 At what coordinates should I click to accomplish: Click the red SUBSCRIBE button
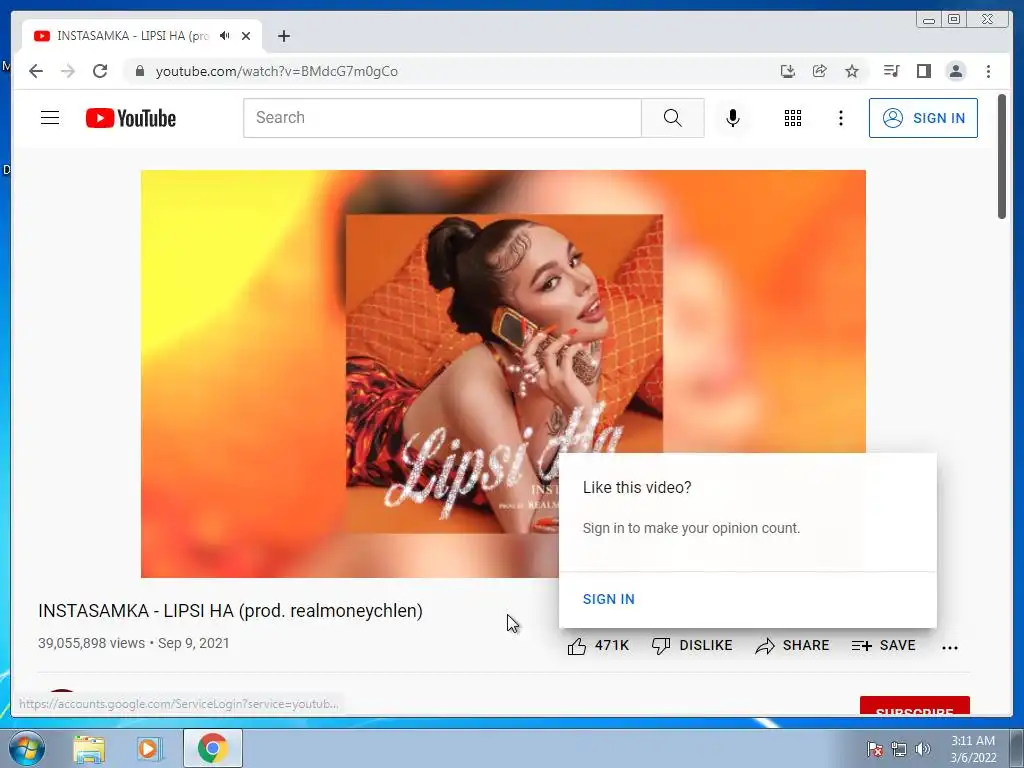click(914, 707)
